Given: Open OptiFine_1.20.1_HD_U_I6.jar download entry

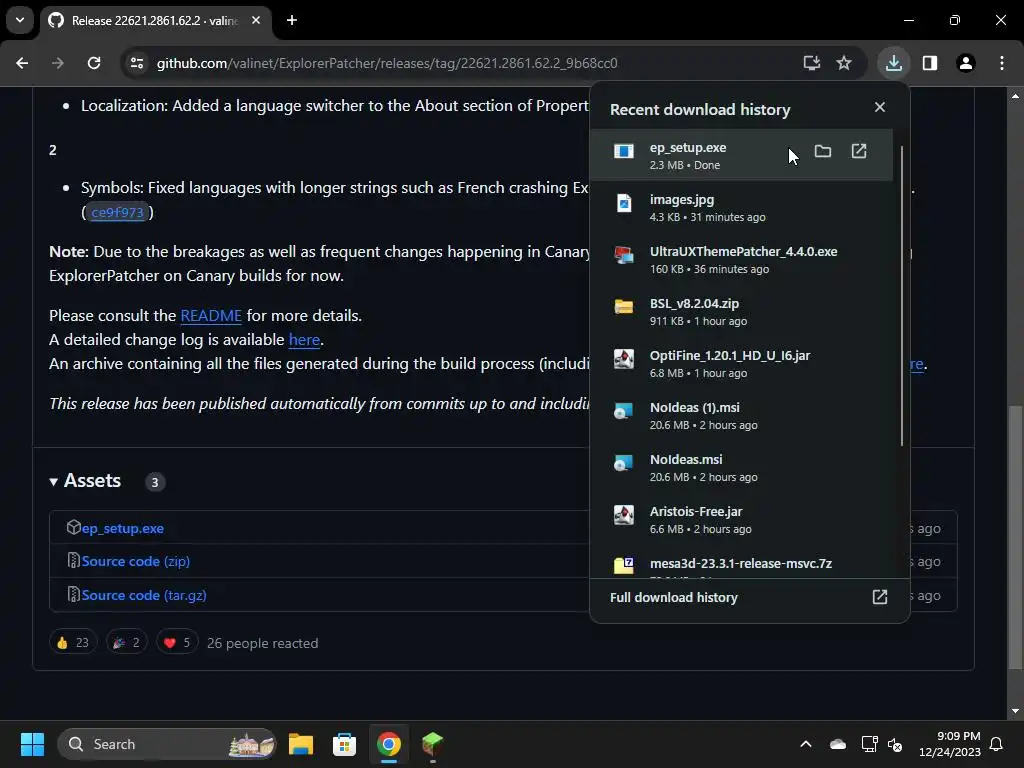Looking at the screenshot, I should tap(741, 364).
